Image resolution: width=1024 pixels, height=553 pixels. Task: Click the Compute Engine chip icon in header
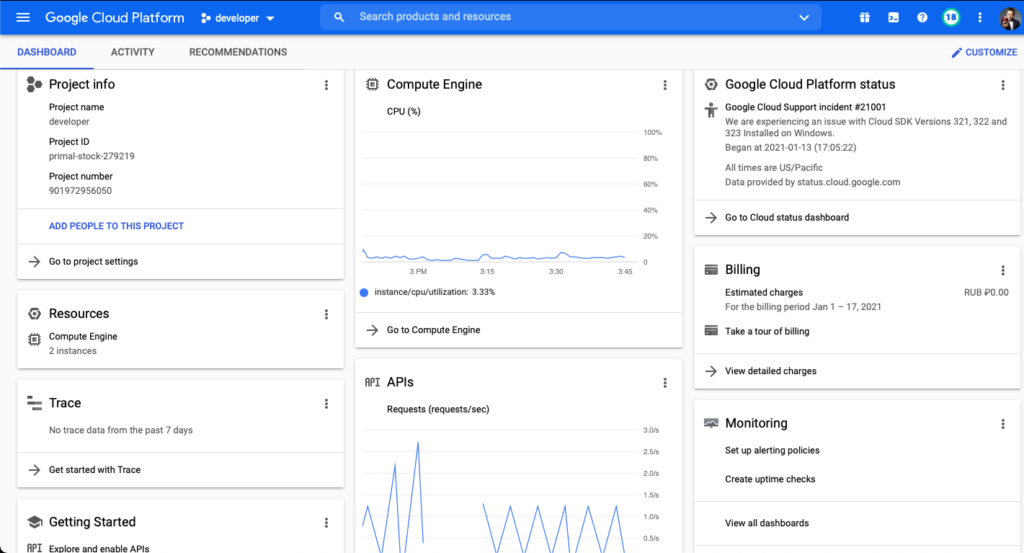[372, 84]
